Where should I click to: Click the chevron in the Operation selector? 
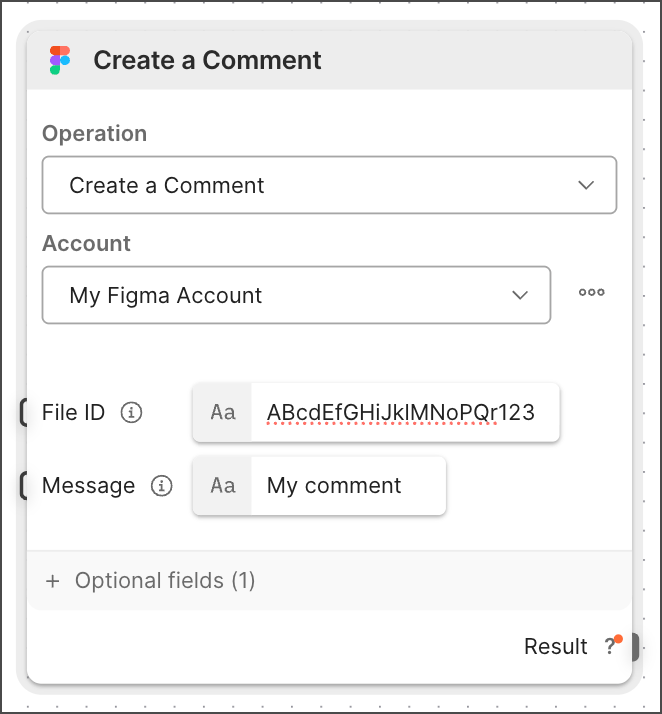click(587, 185)
